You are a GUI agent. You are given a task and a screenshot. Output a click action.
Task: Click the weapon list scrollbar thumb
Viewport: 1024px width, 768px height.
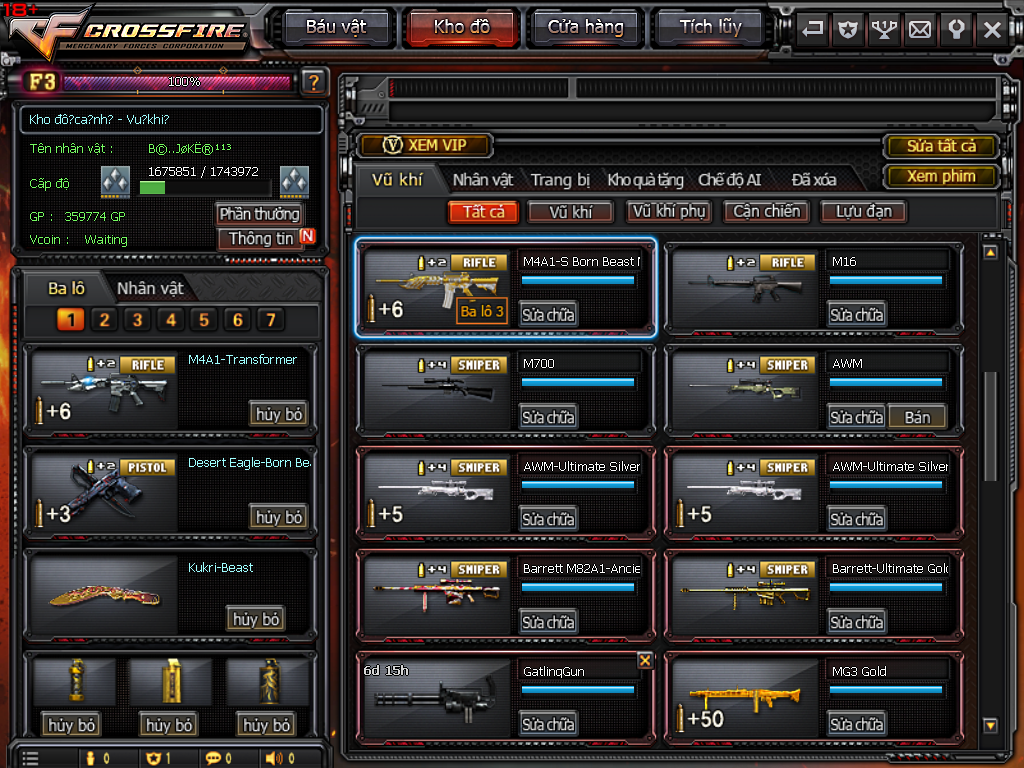pos(991,426)
